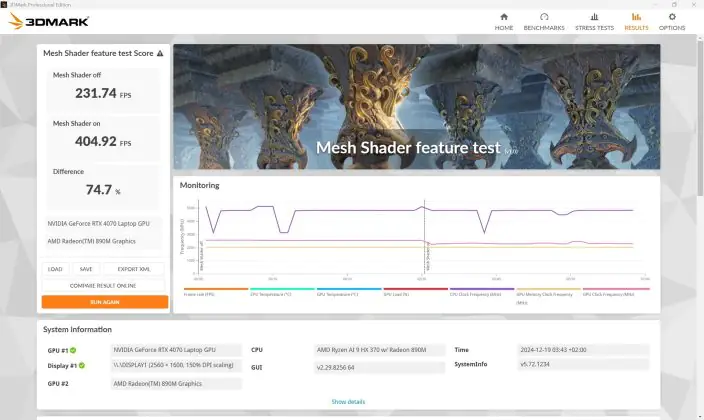The image size is (704, 420).
Task: Click the Monitoring heading
Action: tap(199, 186)
